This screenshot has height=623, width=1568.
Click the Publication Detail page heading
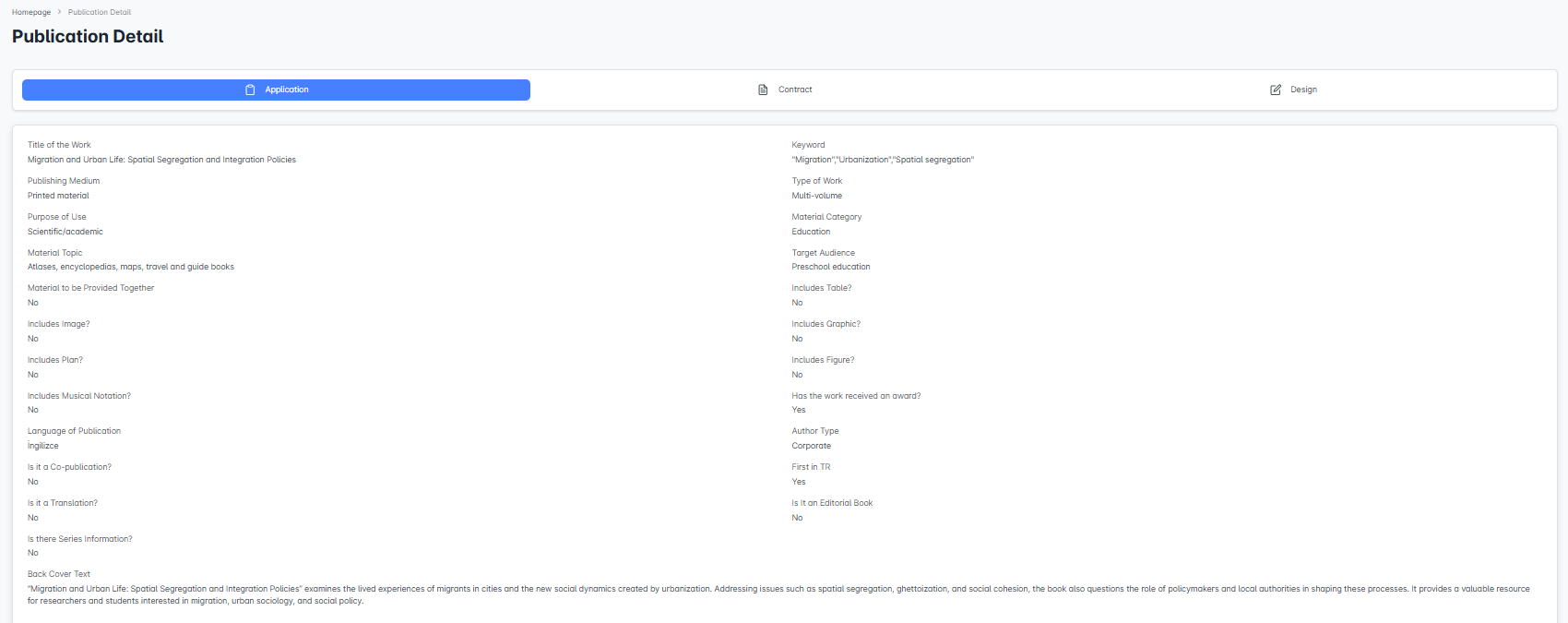[x=88, y=37]
